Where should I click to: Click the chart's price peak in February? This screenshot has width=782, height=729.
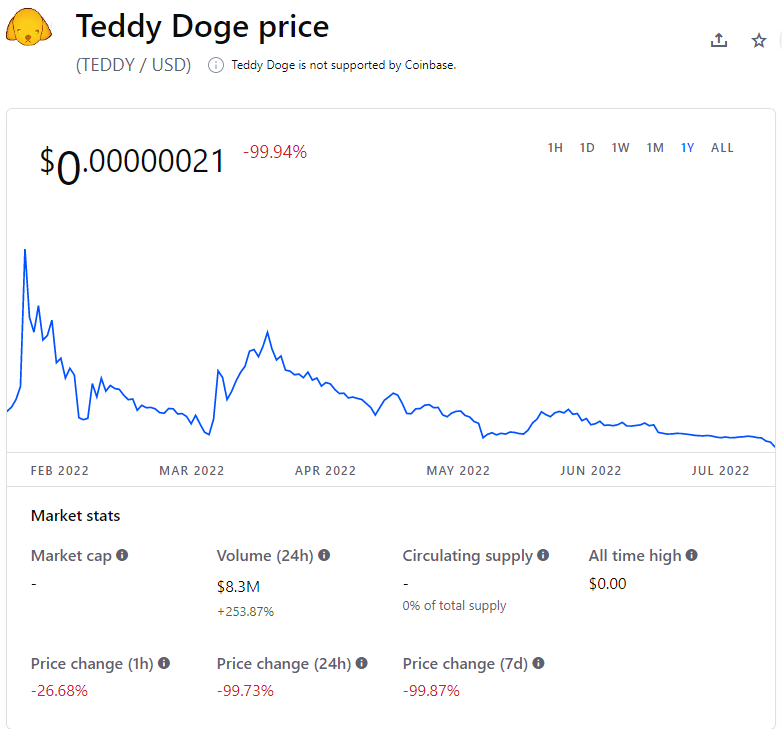[x=24, y=250]
